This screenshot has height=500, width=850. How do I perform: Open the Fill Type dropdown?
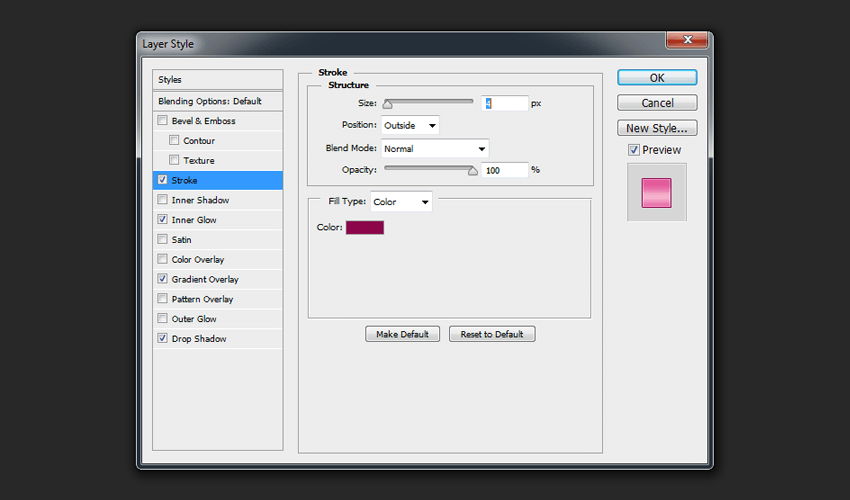(401, 202)
